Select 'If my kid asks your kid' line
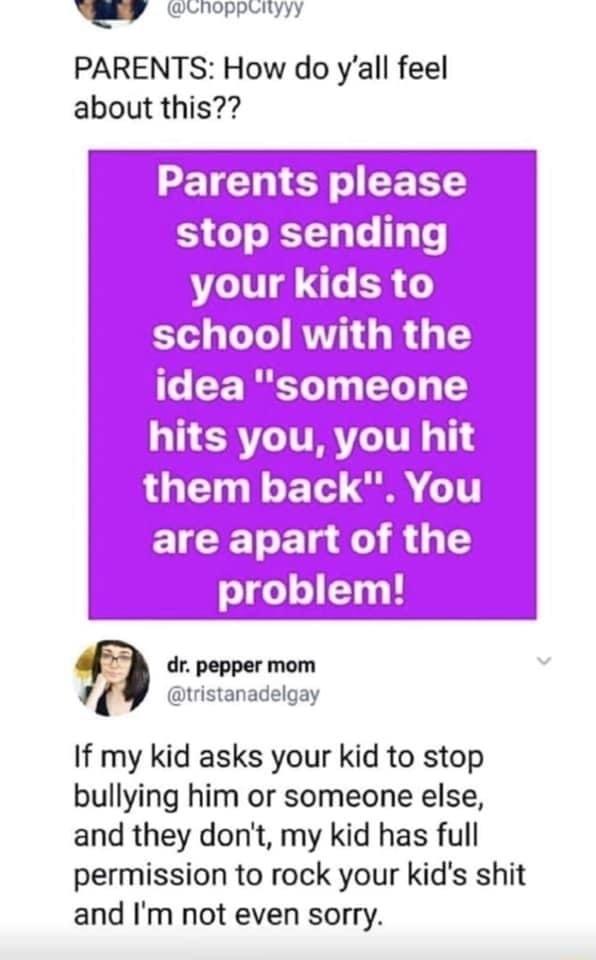 point(279,758)
